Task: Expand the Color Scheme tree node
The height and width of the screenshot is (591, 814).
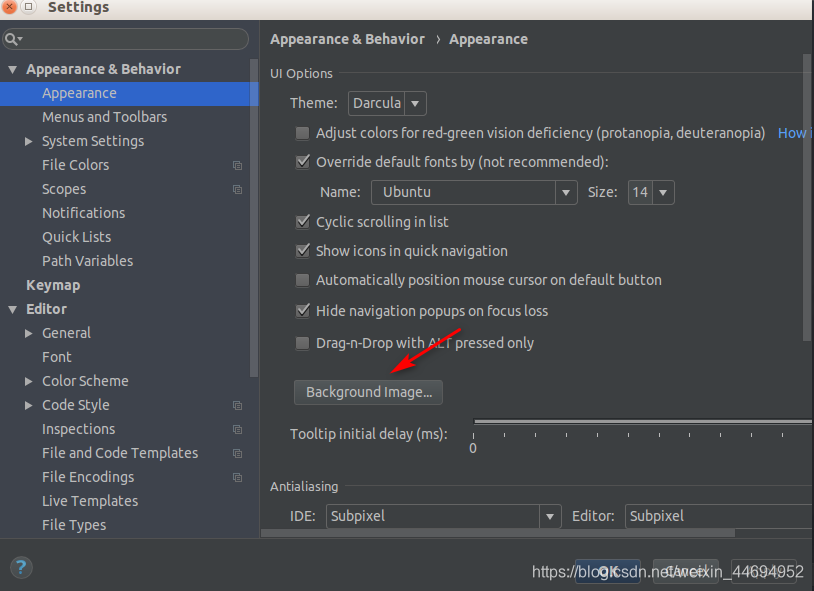Action: tap(29, 381)
